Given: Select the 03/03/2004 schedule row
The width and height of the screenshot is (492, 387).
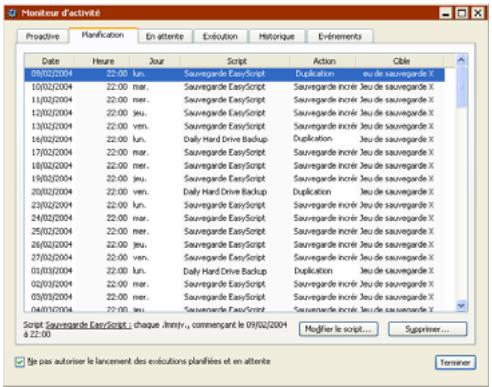Looking at the screenshot, I should coord(234,297).
